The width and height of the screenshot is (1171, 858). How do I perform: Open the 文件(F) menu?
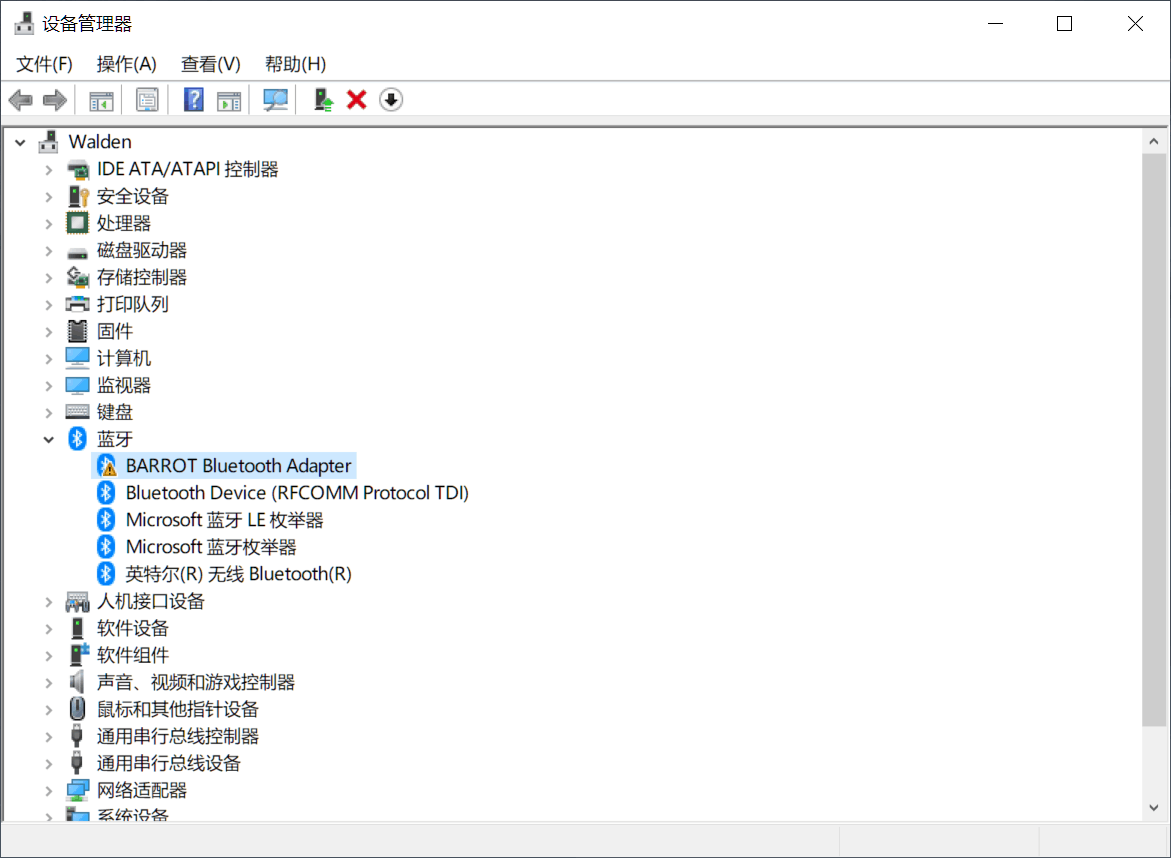(43, 63)
